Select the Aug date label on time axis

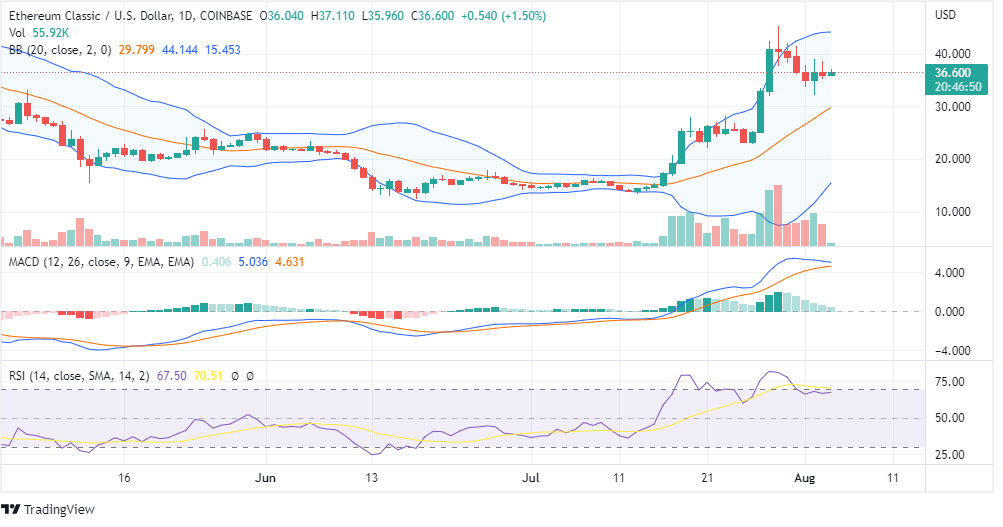pos(807,478)
